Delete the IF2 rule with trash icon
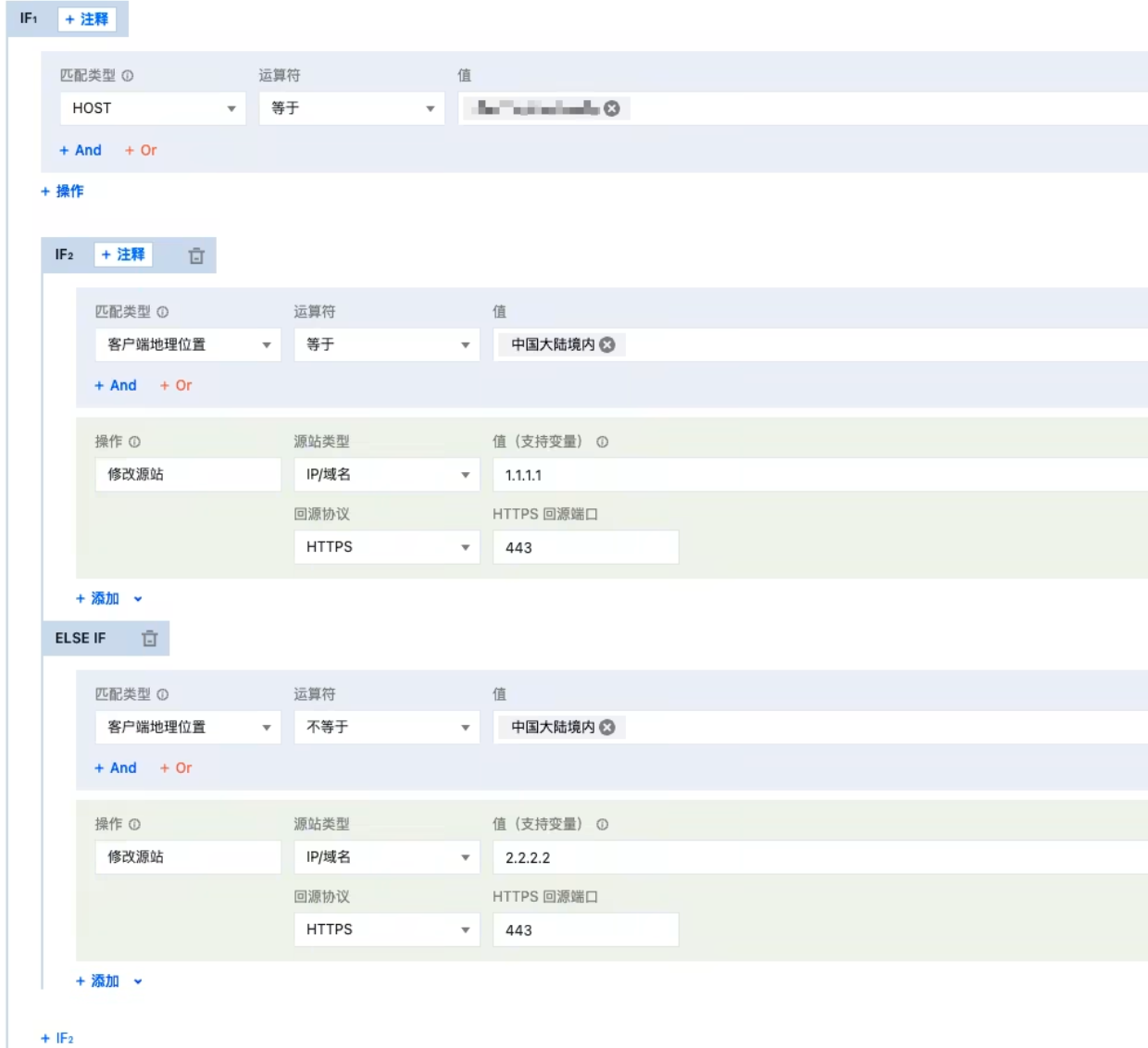 [196, 256]
